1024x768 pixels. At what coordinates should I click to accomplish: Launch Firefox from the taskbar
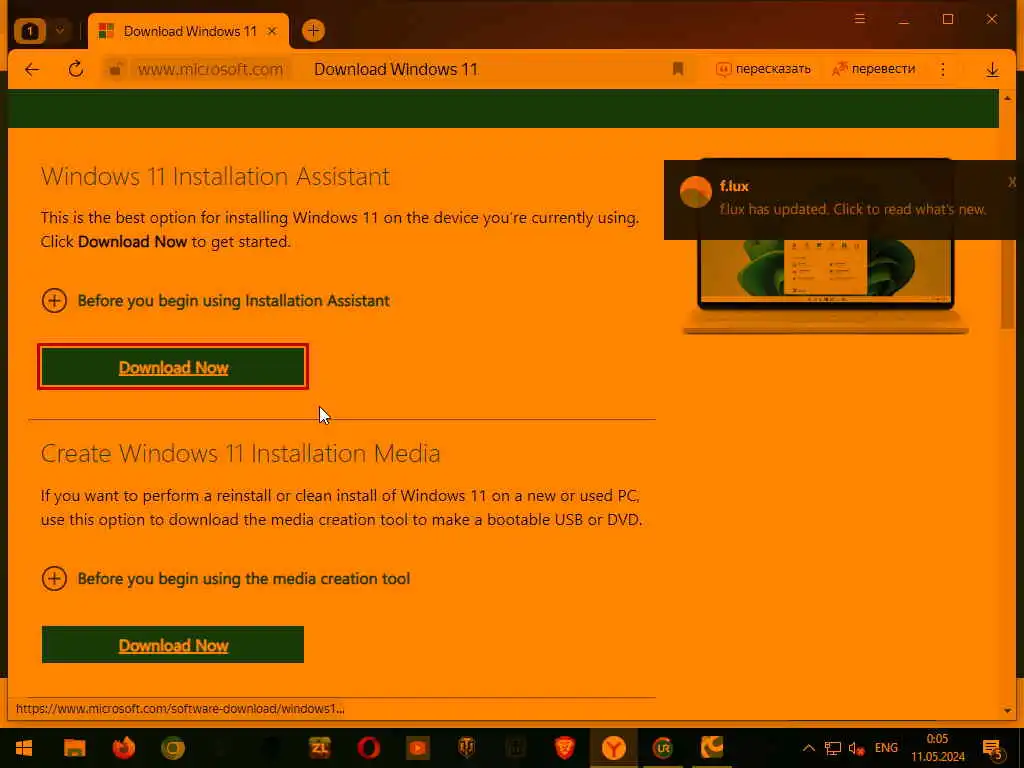click(123, 748)
